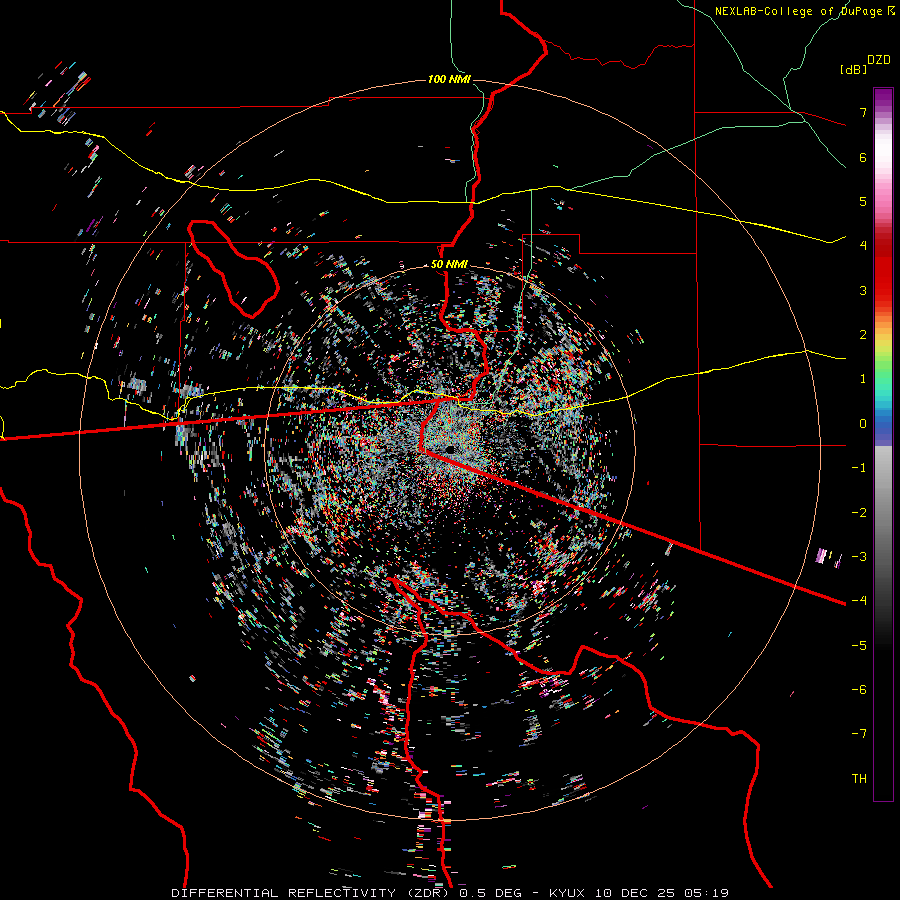This screenshot has height=900, width=900.
Task: Click the Differential Reflectivity KYUX caption text
Action: [x=450, y=893]
